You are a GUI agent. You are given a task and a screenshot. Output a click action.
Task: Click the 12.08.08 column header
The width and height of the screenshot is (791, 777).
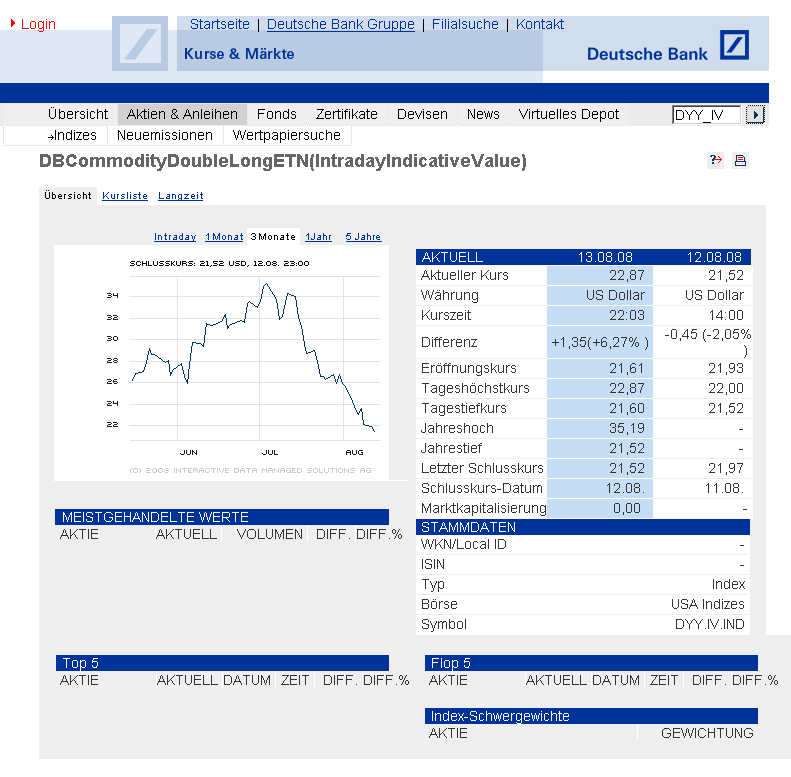(714, 257)
